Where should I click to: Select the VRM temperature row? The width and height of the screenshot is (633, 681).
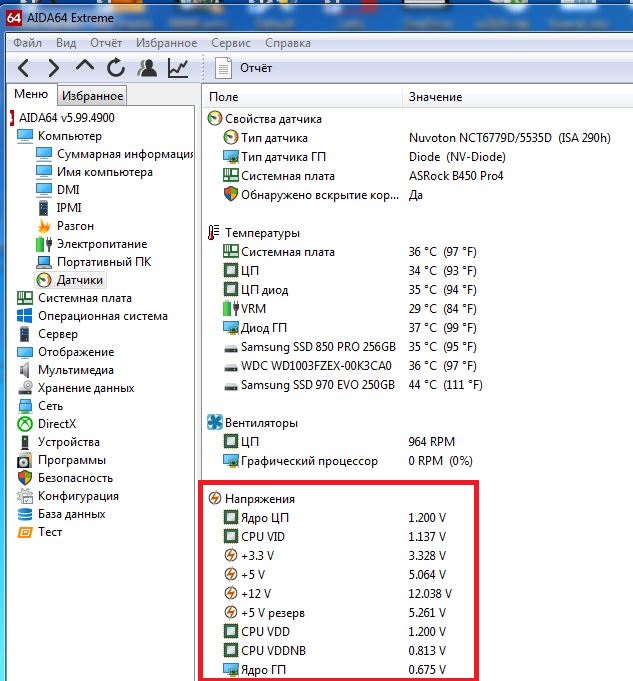pyautogui.click(x=350, y=309)
